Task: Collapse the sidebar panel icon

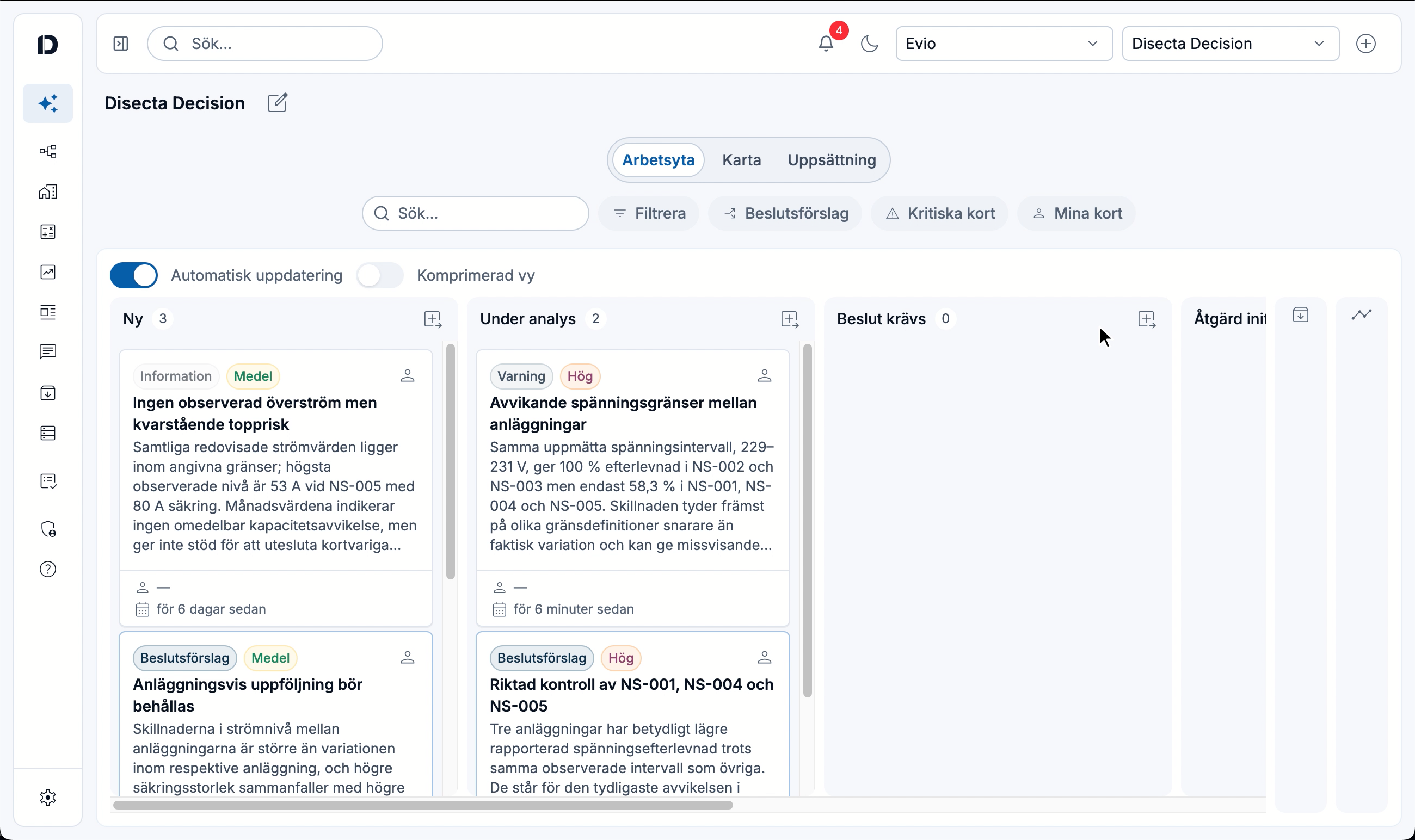Action: 121,44
